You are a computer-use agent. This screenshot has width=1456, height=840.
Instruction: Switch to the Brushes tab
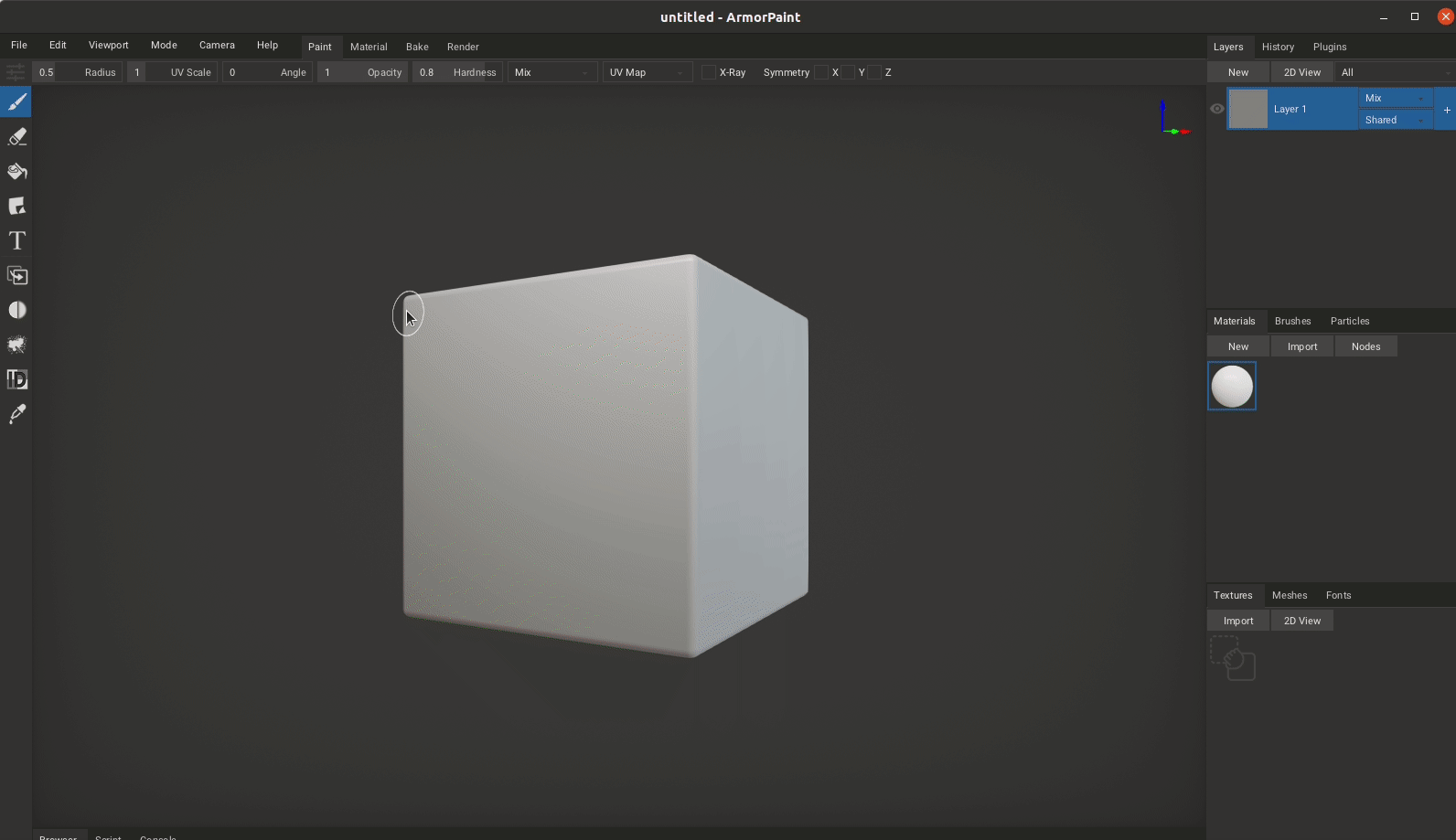click(1292, 321)
